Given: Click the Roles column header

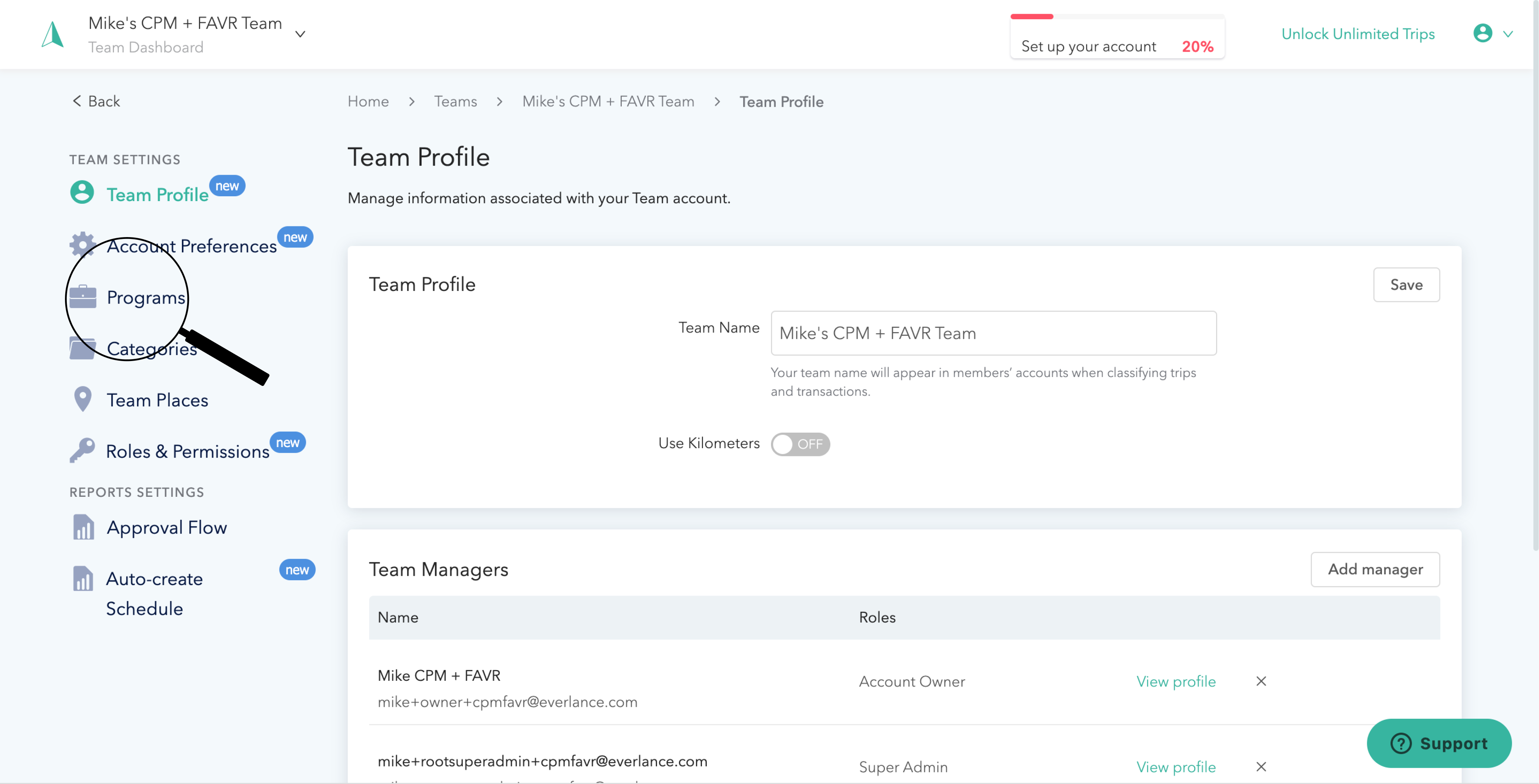Looking at the screenshot, I should (x=877, y=617).
